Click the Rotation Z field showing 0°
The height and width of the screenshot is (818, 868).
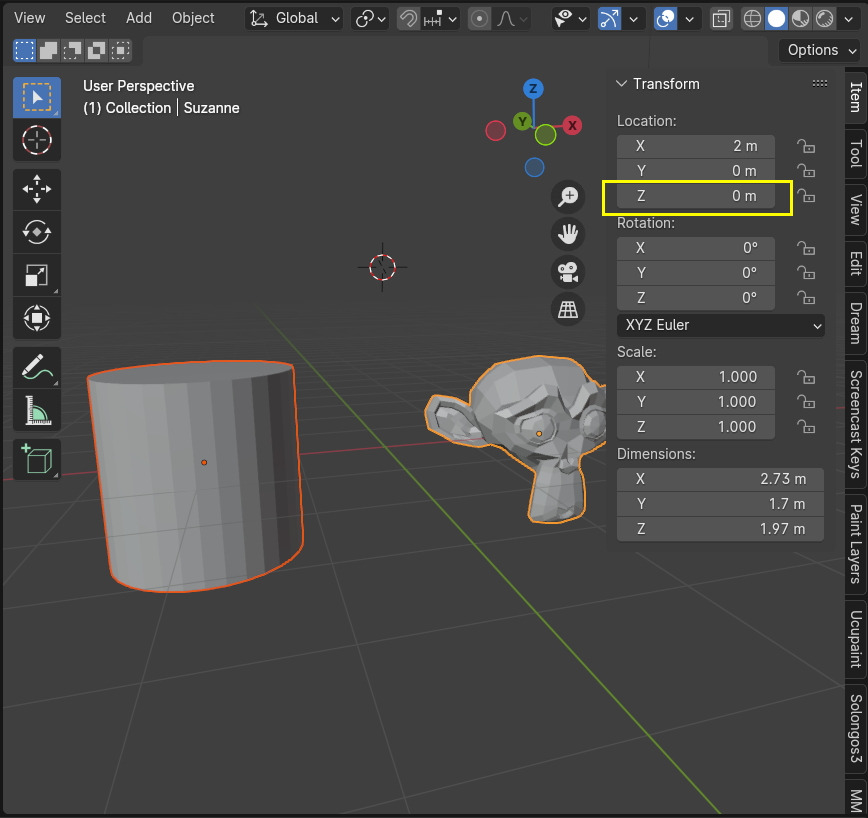coord(696,298)
